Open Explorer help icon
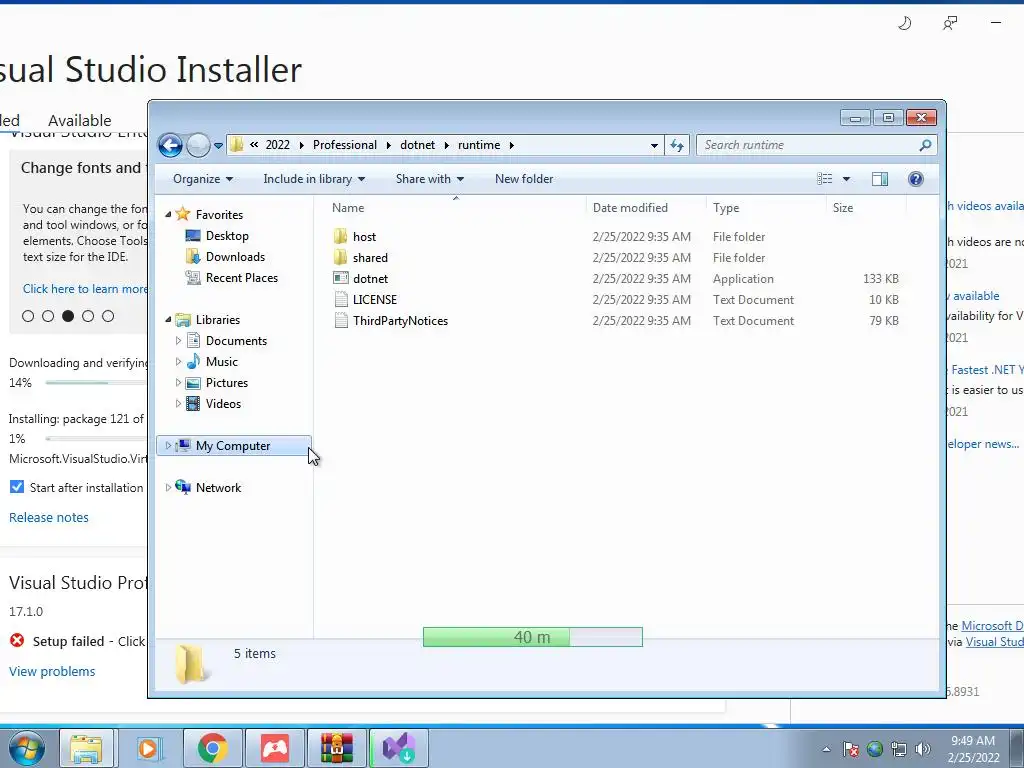 coord(916,179)
